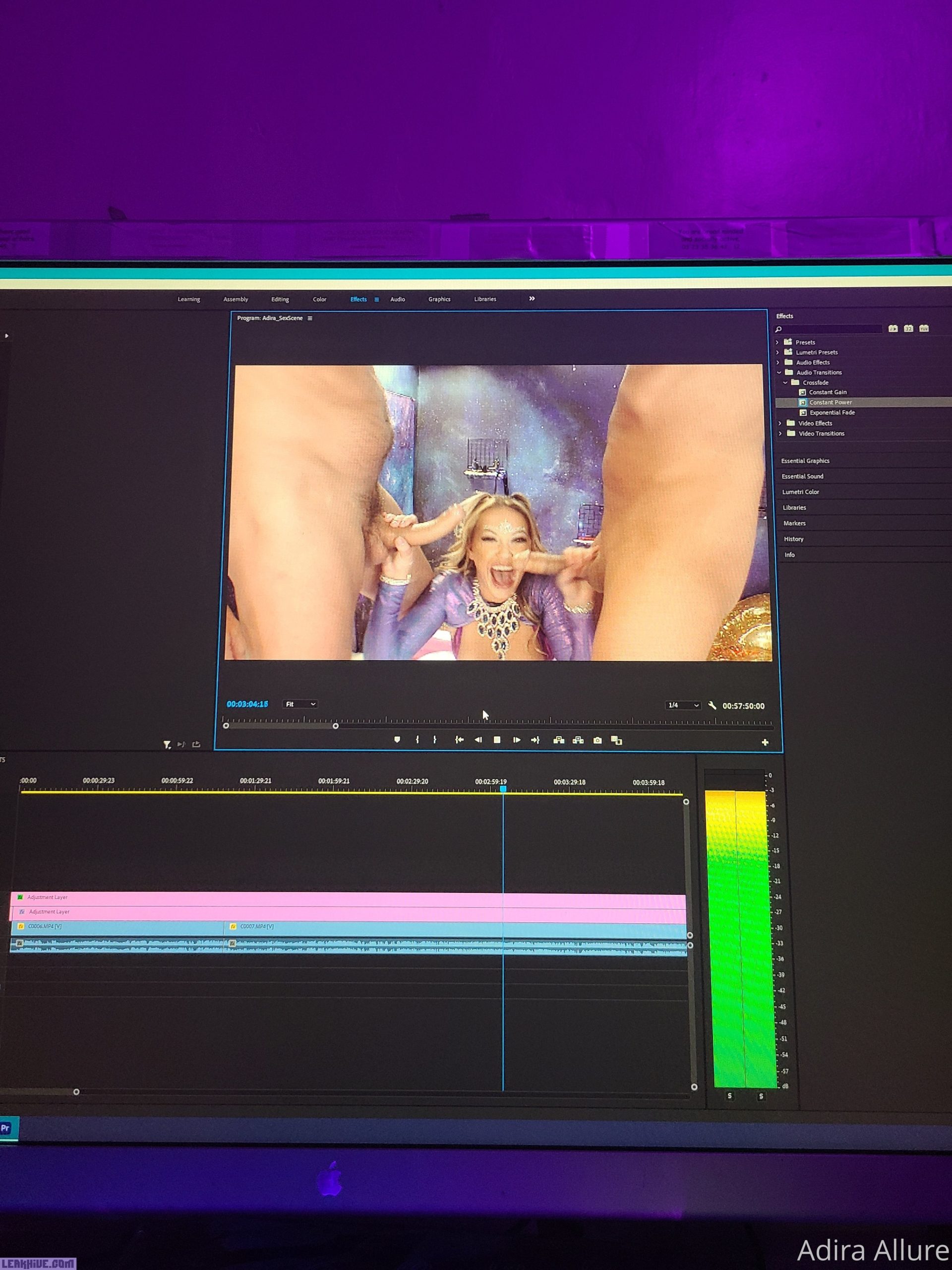The image size is (952, 1270).
Task: Click the Lift button in the transport bar
Action: pyautogui.click(x=558, y=740)
